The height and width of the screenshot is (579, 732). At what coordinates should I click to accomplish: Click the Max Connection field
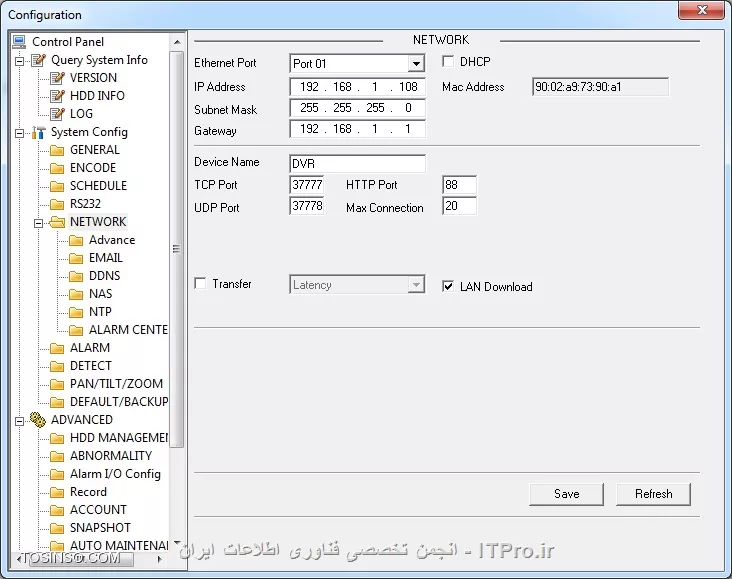(x=459, y=206)
